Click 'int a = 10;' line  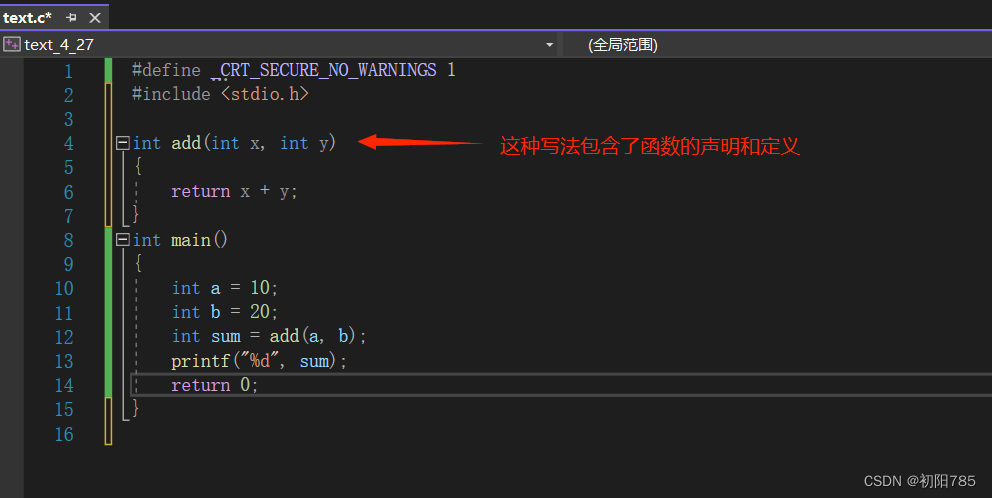click(x=225, y=288)
